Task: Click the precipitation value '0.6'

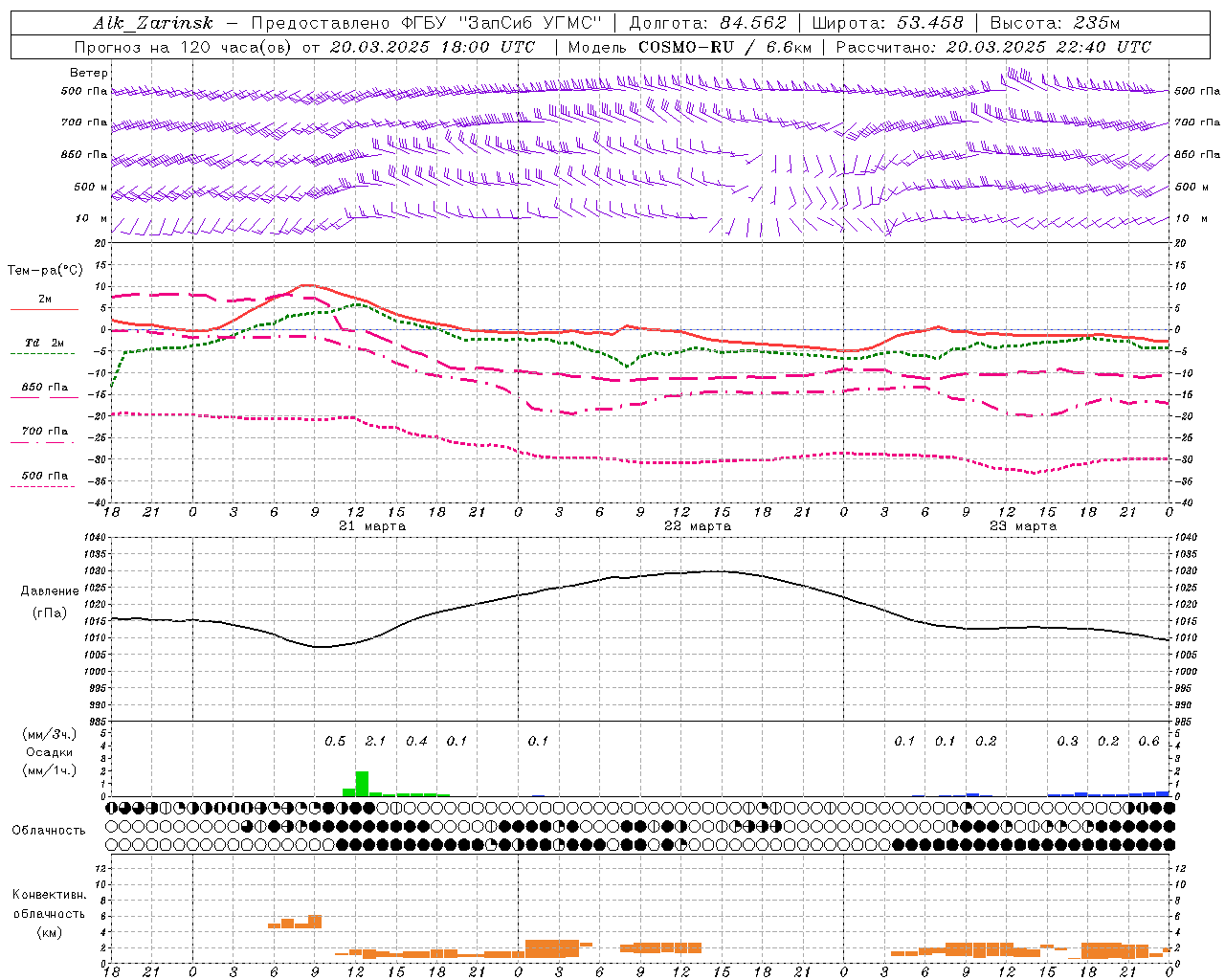Action: [x=1148, y=742]
